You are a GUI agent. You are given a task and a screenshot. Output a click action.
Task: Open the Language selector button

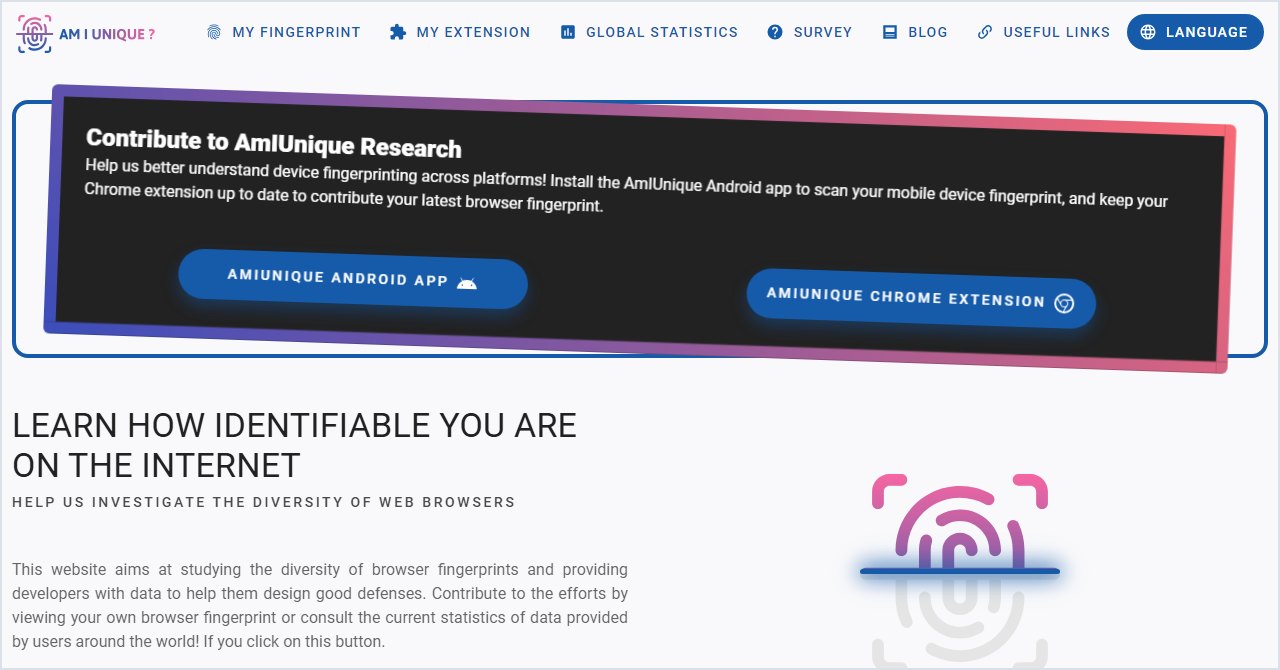coord(1195,32)
